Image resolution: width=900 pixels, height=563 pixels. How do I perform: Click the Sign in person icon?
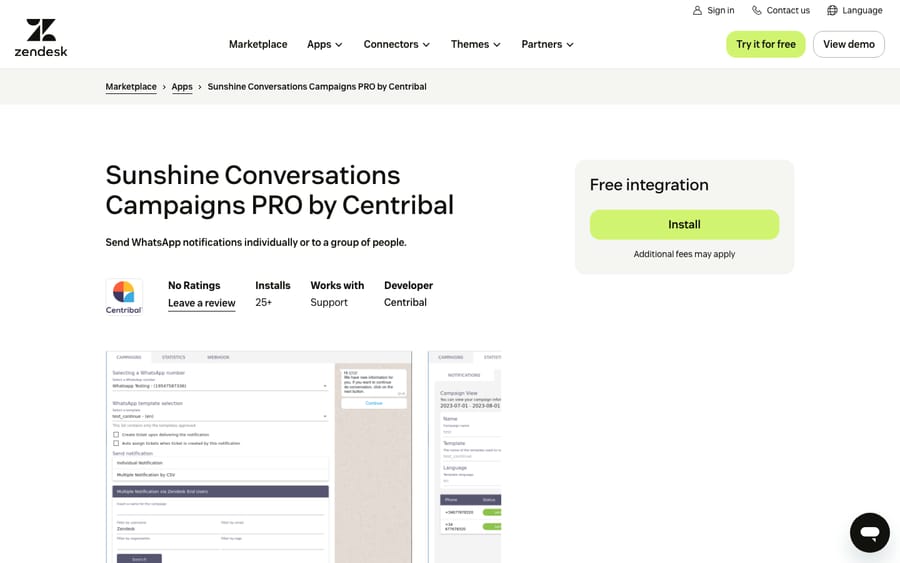[697, 10]
